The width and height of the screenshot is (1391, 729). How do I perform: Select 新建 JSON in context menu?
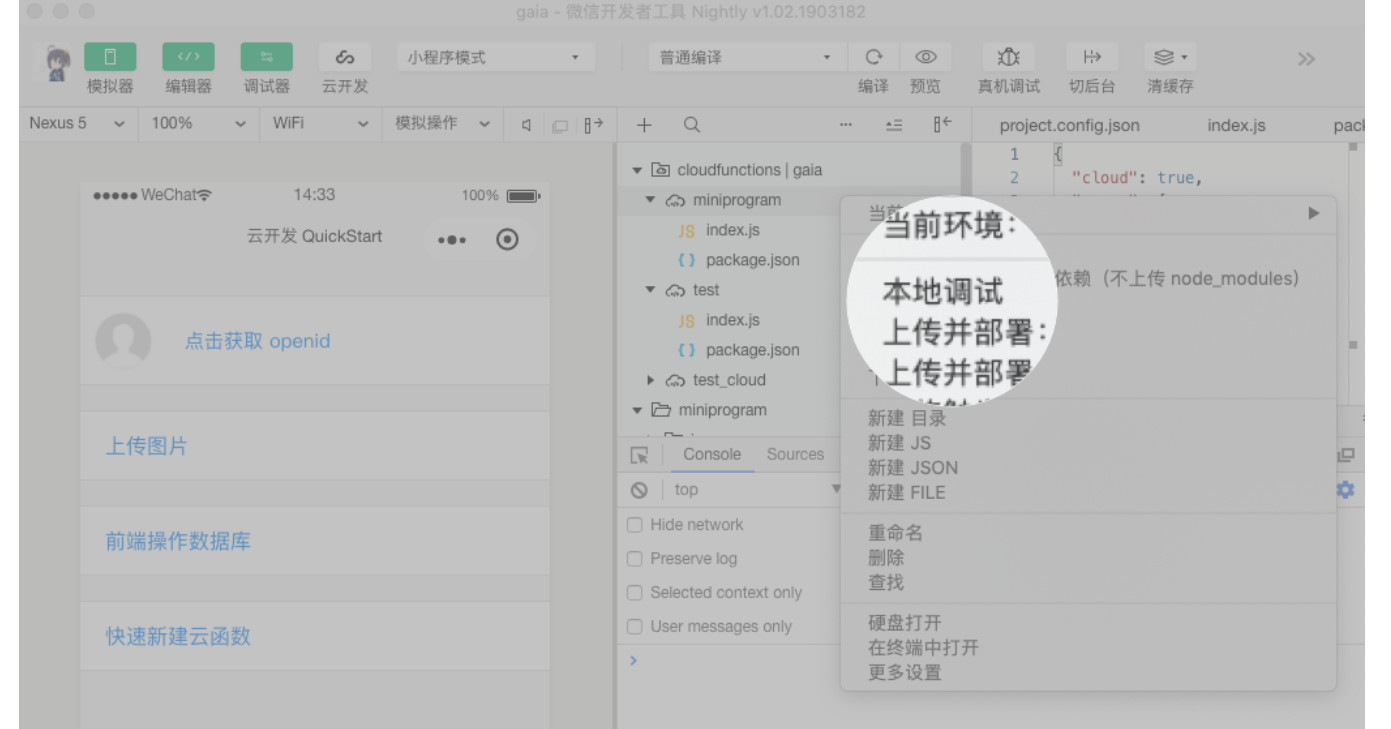click(x=913, y=468)
